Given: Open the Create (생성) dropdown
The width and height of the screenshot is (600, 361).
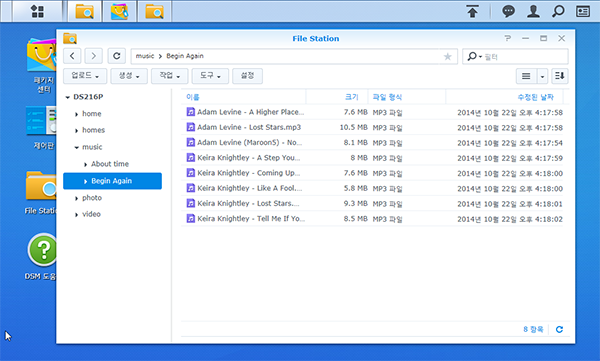Looking at the screenshot, I should pos(129,76).
